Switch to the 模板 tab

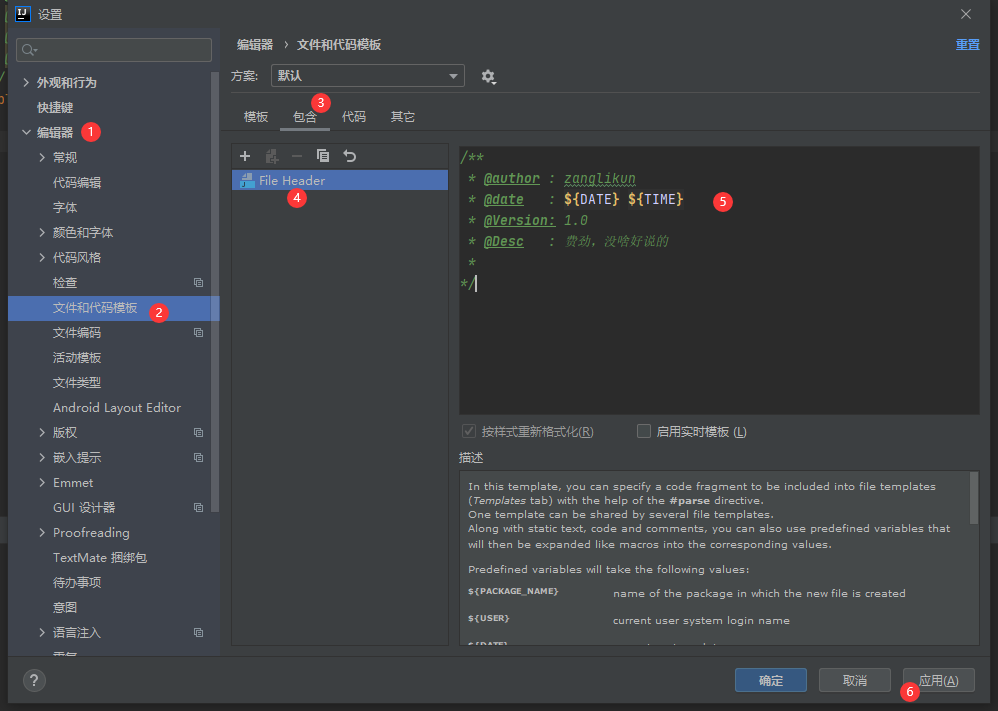(x=256, y=117)
